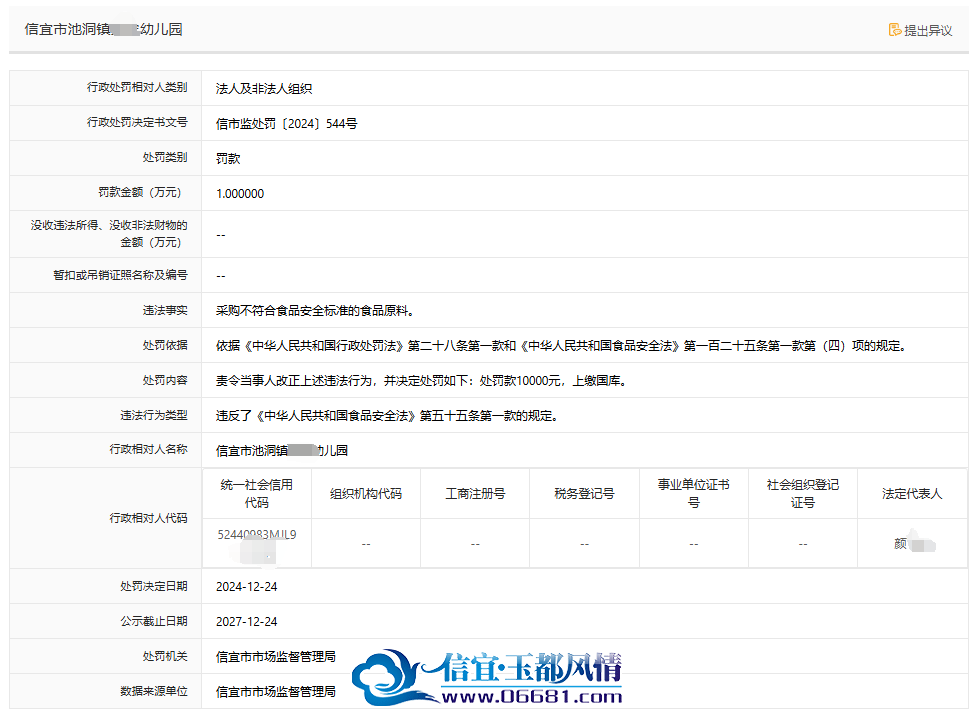Select the 社会组织登记证号 column header
The image size is (974, 714).
tap(803, 493)
